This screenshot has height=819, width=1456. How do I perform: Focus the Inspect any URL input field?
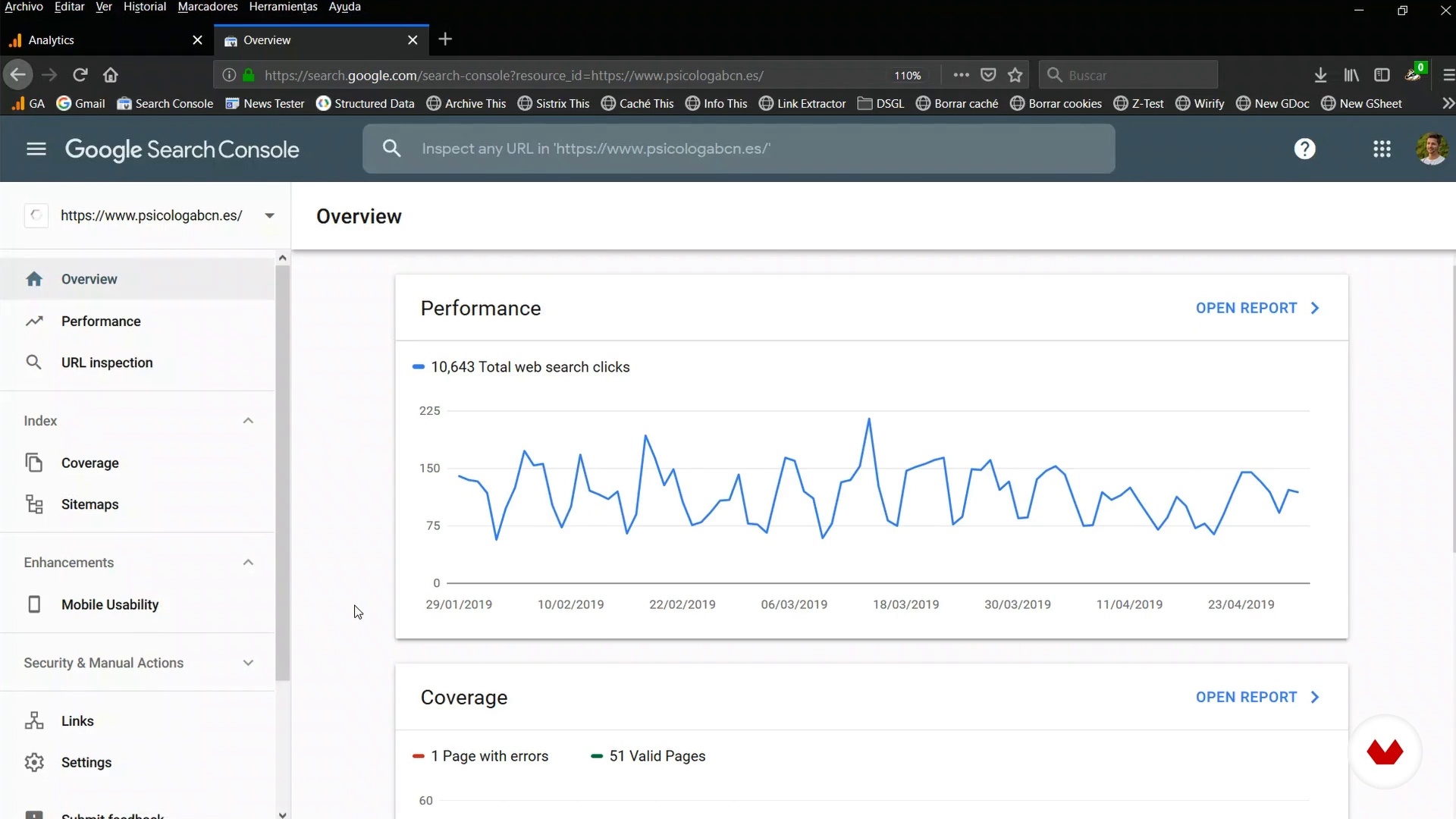739,149
